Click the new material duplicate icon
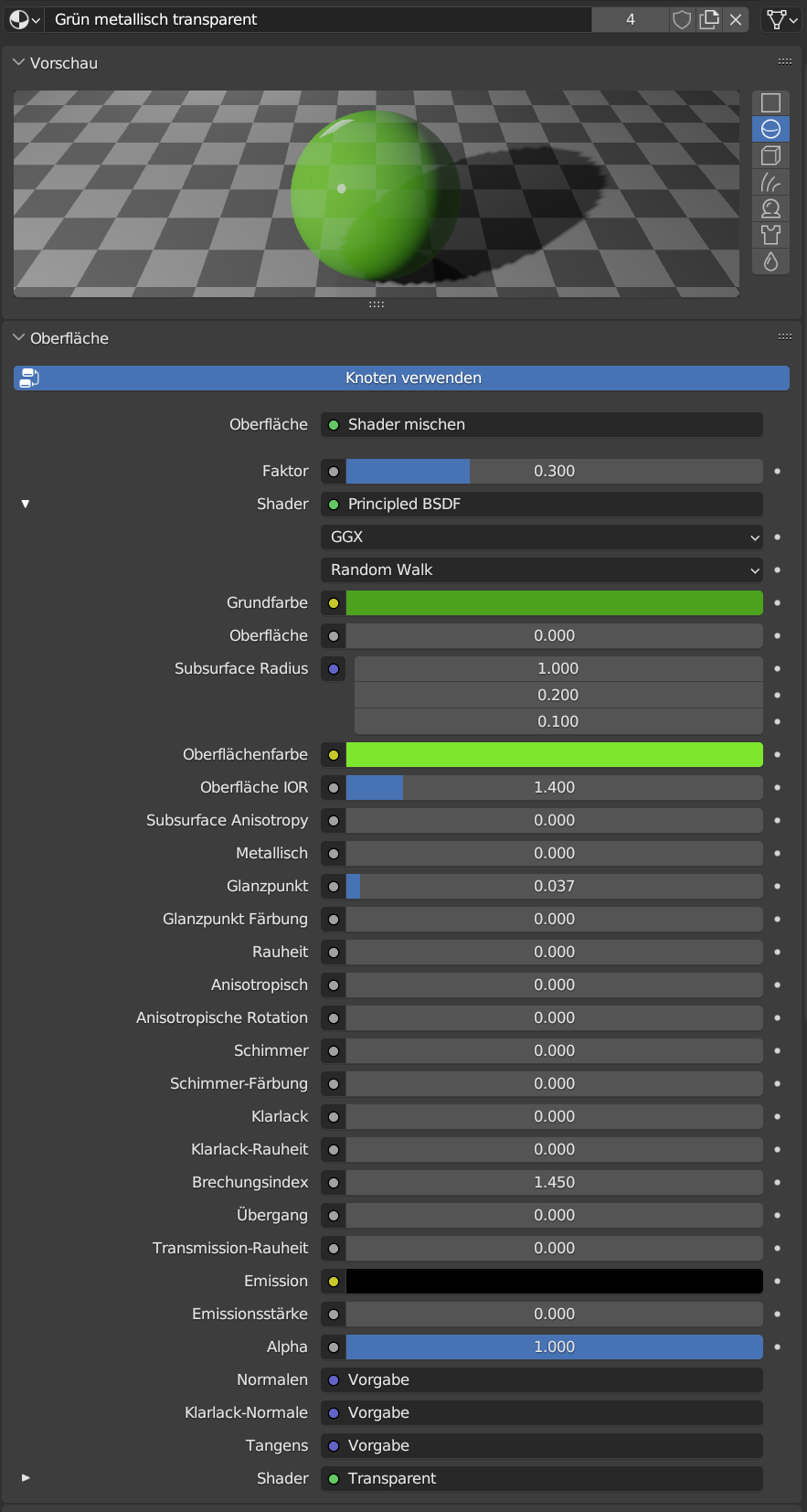 709,19
